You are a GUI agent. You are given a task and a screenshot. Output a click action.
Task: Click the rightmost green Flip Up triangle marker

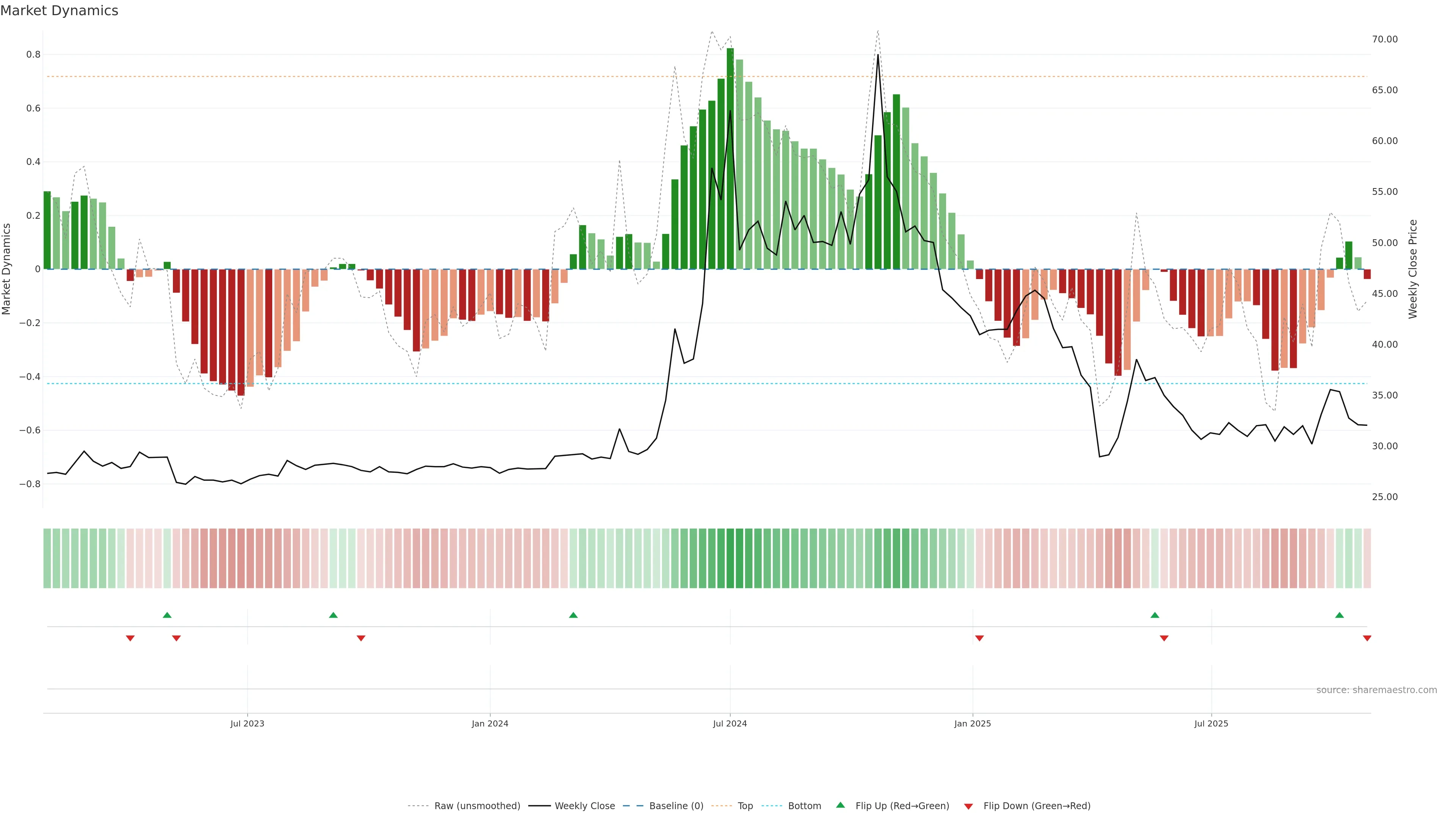(1339, 615)
